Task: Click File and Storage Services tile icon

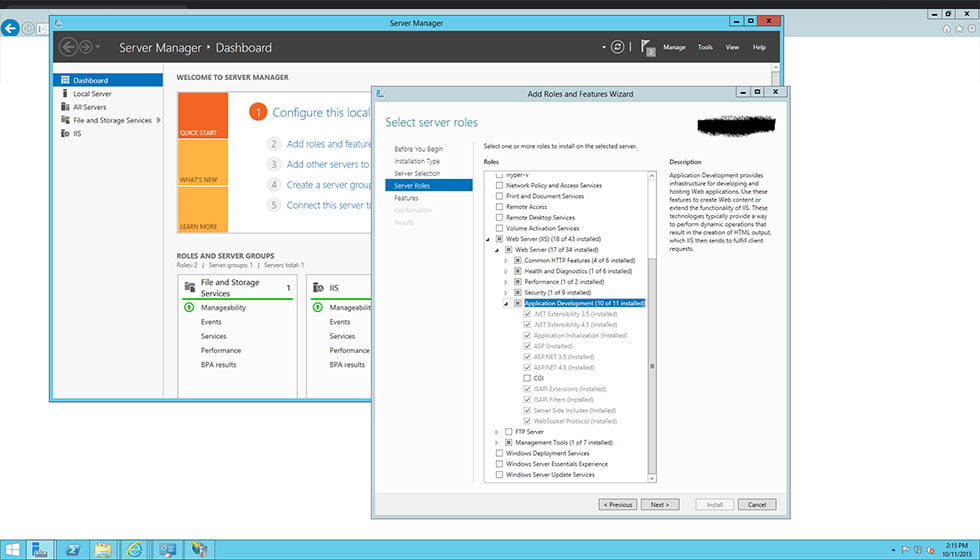Action: click(x=189, y=286)
